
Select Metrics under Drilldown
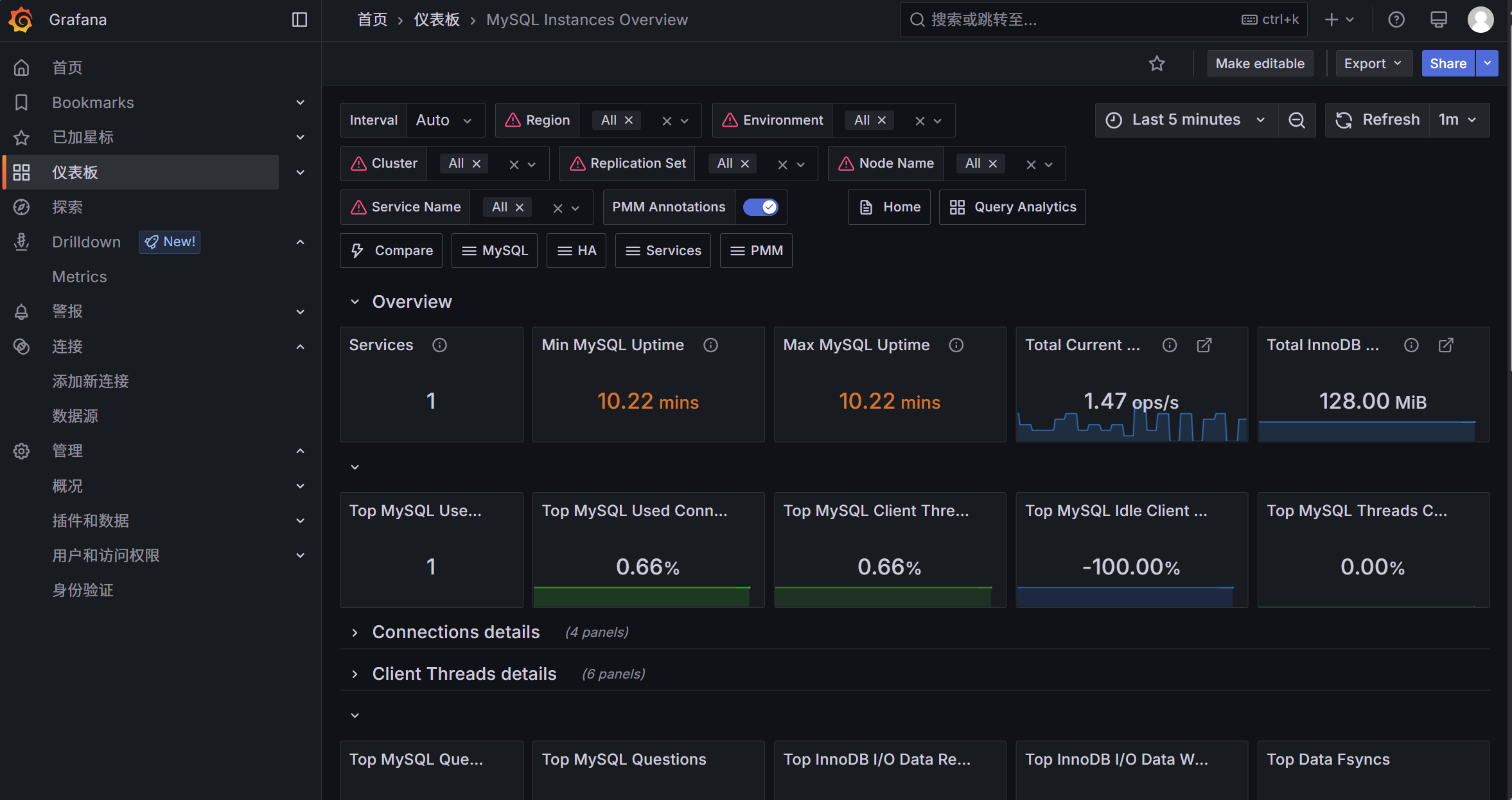(80, 277)
